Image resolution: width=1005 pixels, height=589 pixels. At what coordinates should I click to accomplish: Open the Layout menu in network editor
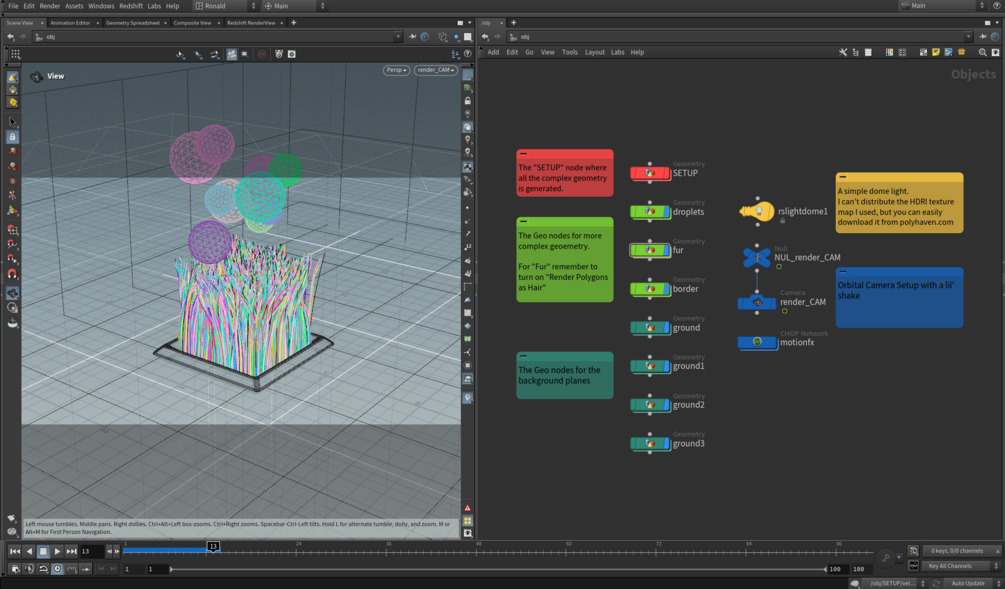(594, 53)
